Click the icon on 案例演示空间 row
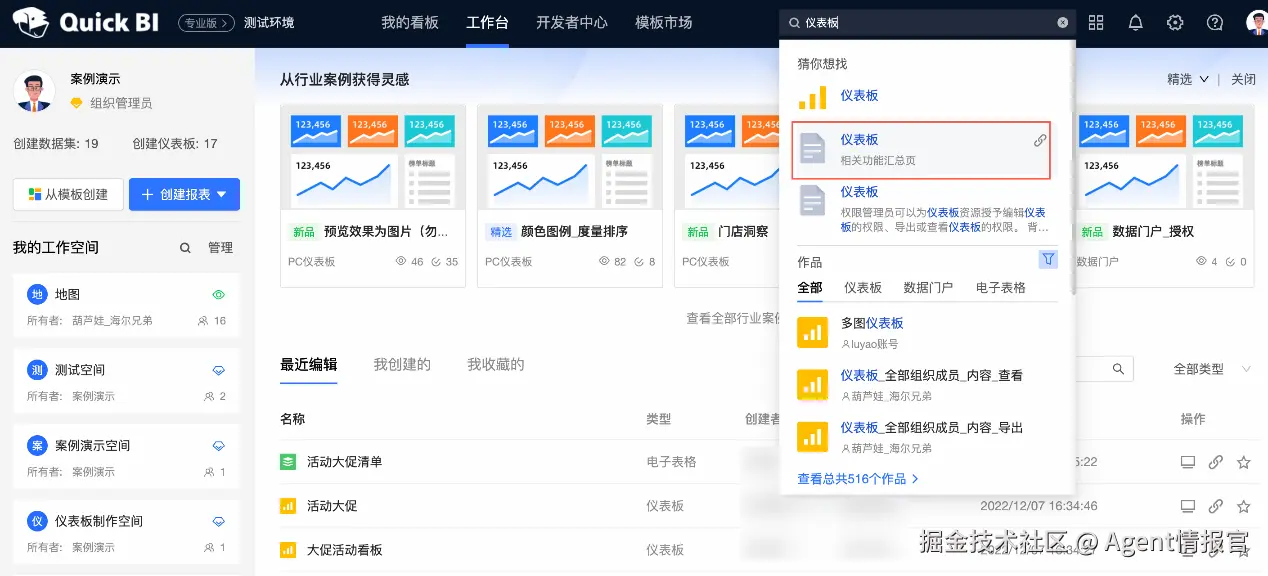Image resolution: width=1268 pixels, height=576 pixels. click(x=219, y=445)
